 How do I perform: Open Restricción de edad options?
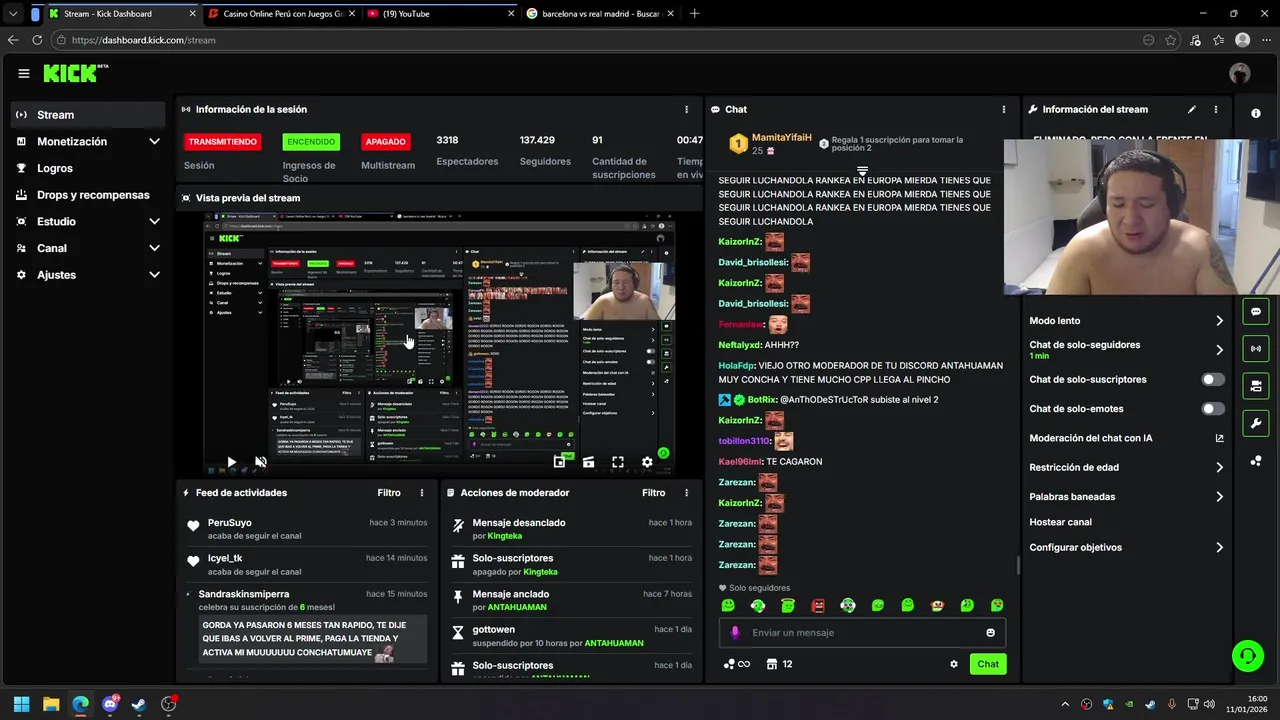[1127, 467]
